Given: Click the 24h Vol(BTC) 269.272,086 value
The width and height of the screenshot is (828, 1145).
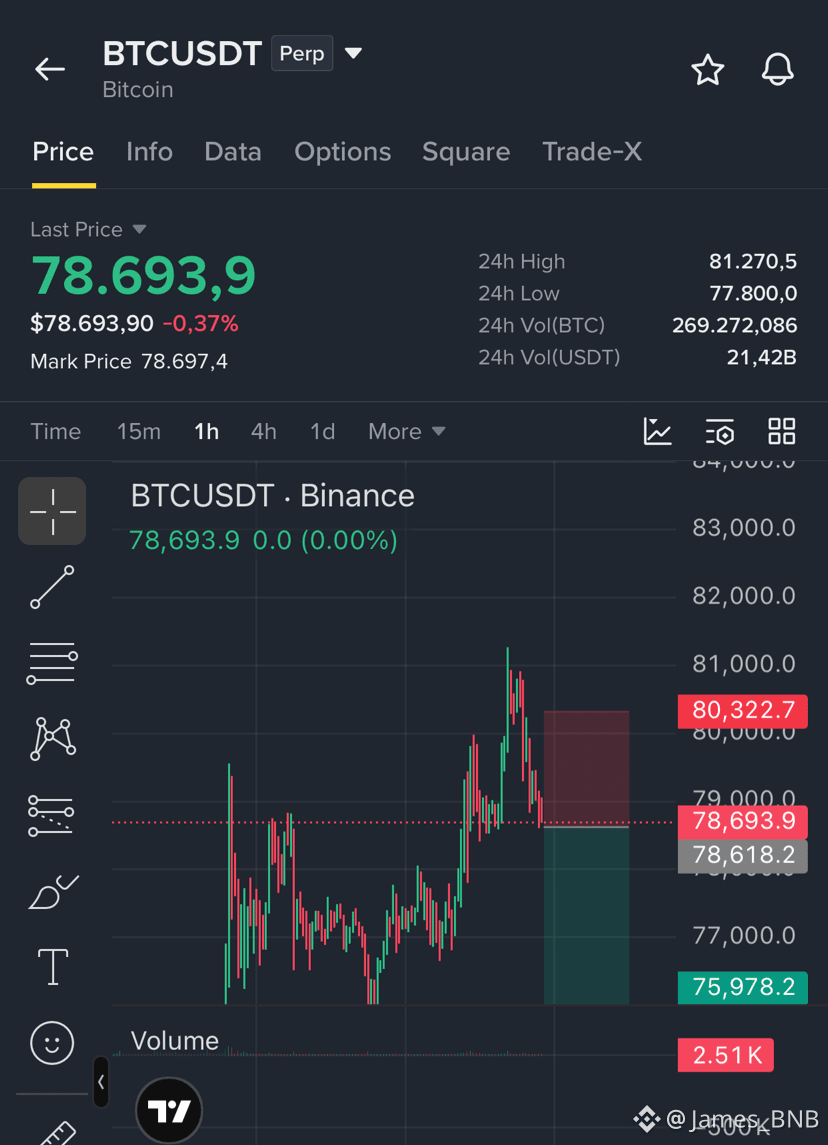Looking at the screenshot, I should 735,326.
